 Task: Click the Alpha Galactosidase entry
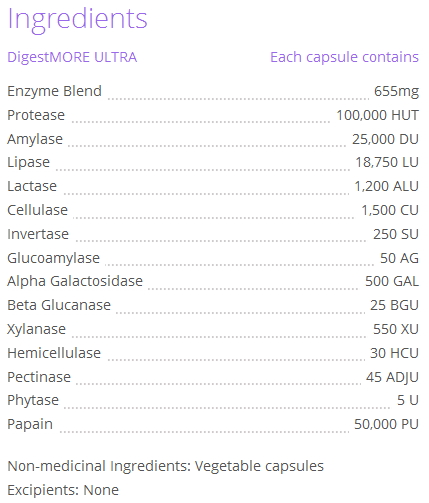tap(75, 281)
